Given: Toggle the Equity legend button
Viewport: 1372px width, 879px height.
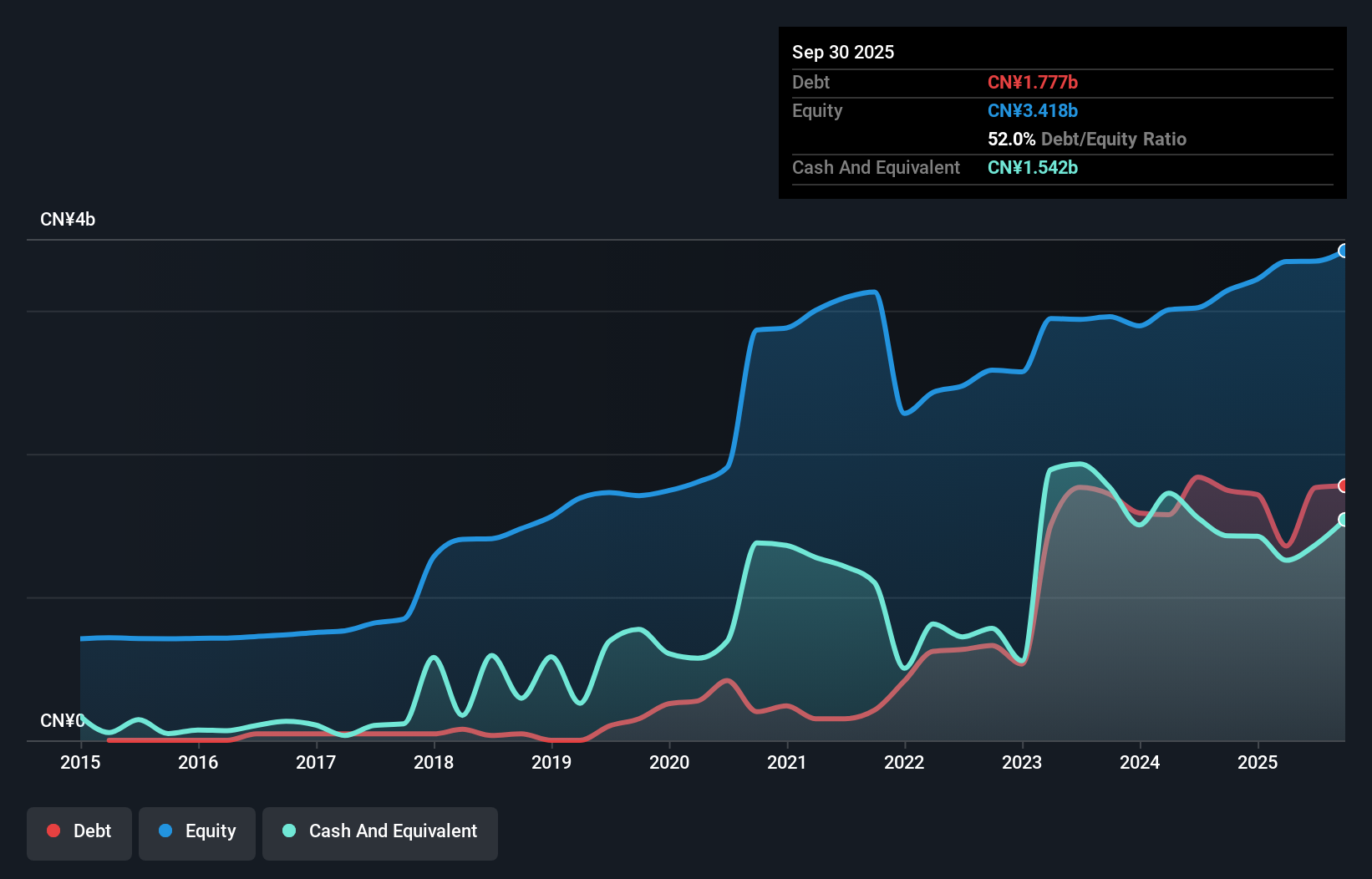Looking at the screenshot, I should (197, 833).
